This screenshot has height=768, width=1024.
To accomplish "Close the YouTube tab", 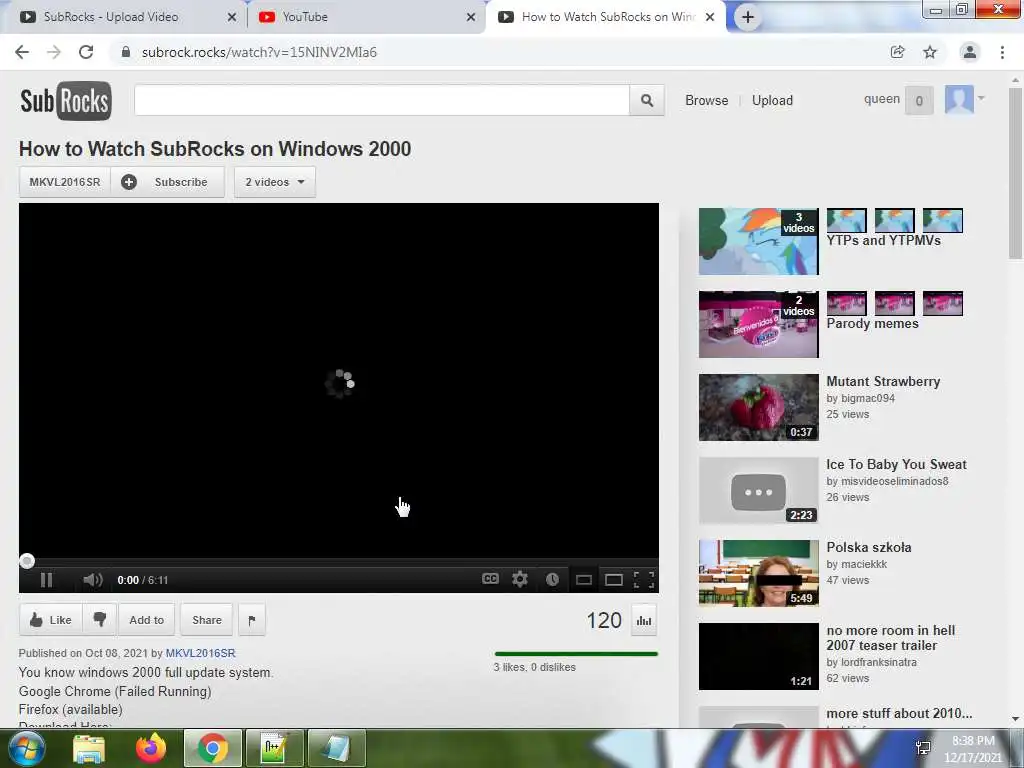I will 471,18.
